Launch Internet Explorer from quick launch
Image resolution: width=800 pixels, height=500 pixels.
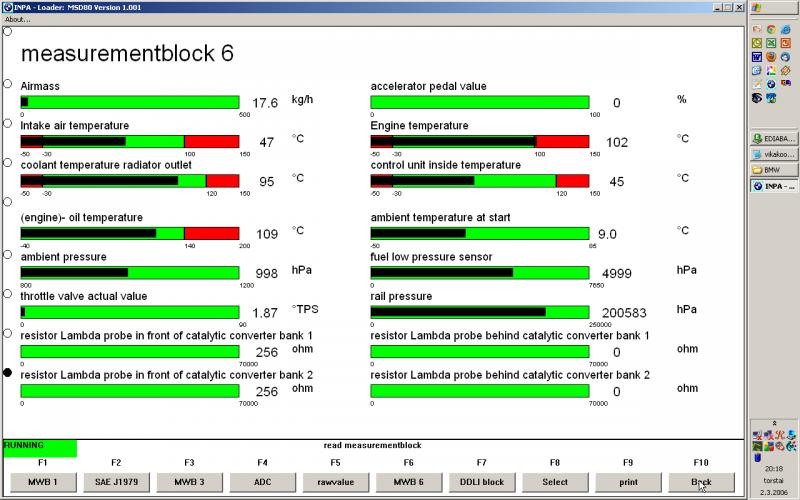click(786, 30)
